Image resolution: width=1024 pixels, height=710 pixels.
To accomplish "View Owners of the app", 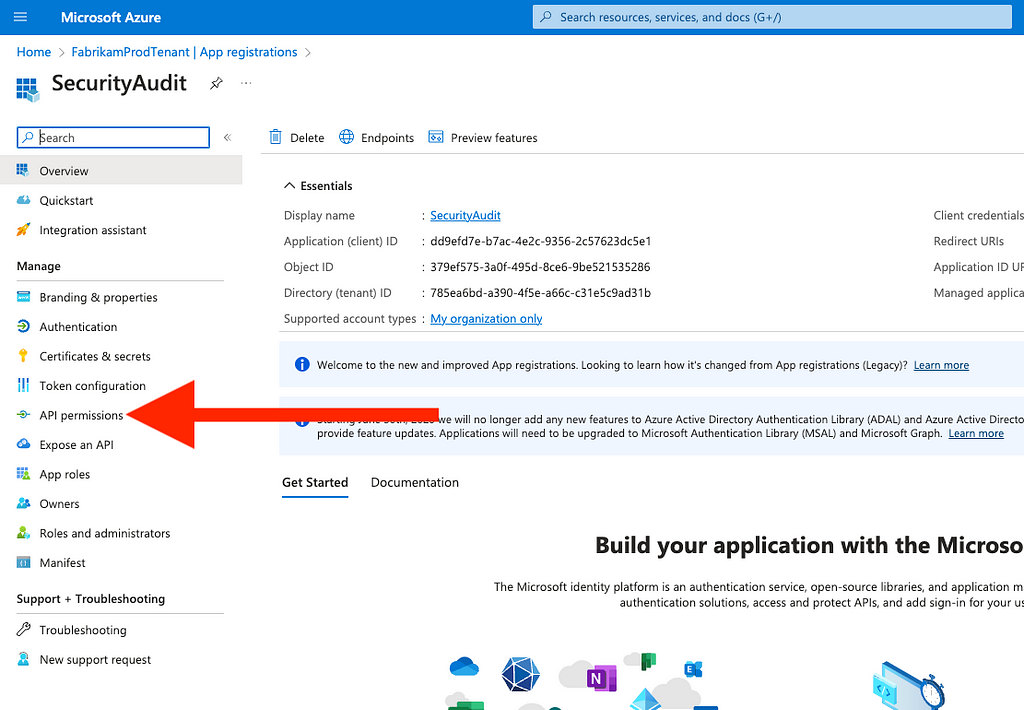I will point(59,504).
